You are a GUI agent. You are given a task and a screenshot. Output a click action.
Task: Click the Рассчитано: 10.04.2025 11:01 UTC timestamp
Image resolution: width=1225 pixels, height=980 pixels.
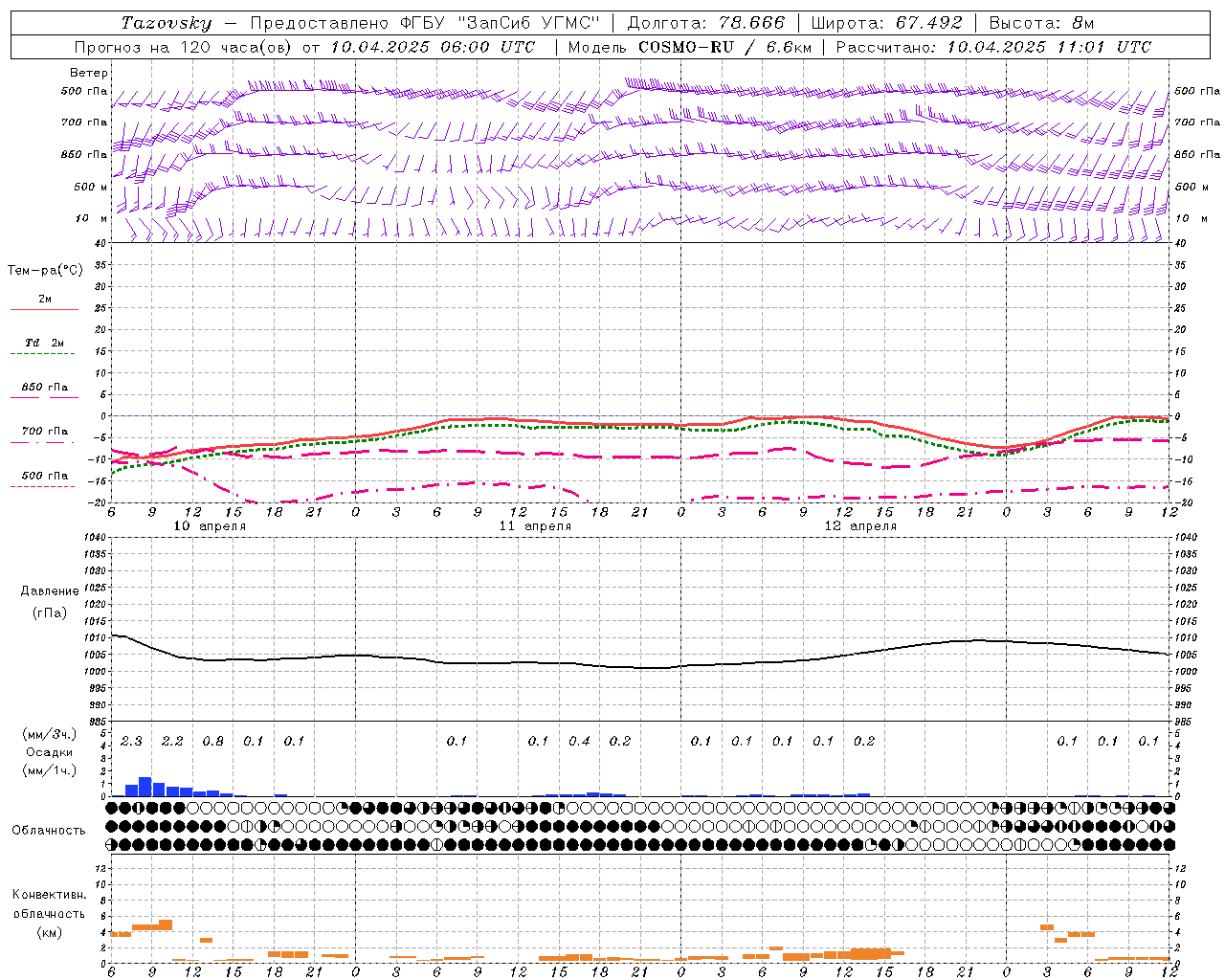click(993, 47)
